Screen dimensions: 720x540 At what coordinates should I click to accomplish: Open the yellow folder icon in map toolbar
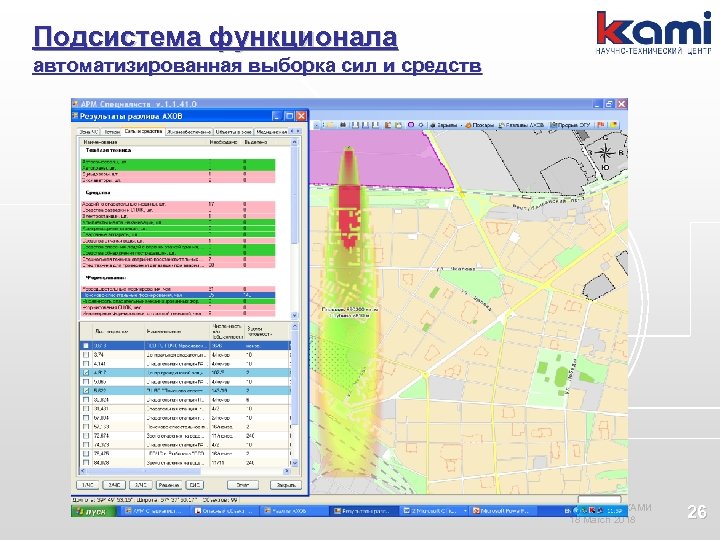330,125
